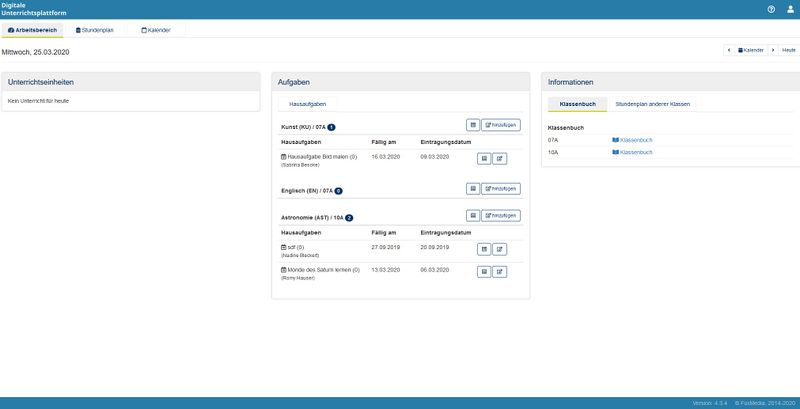Open the help question mark icon

tap(771, 9)
